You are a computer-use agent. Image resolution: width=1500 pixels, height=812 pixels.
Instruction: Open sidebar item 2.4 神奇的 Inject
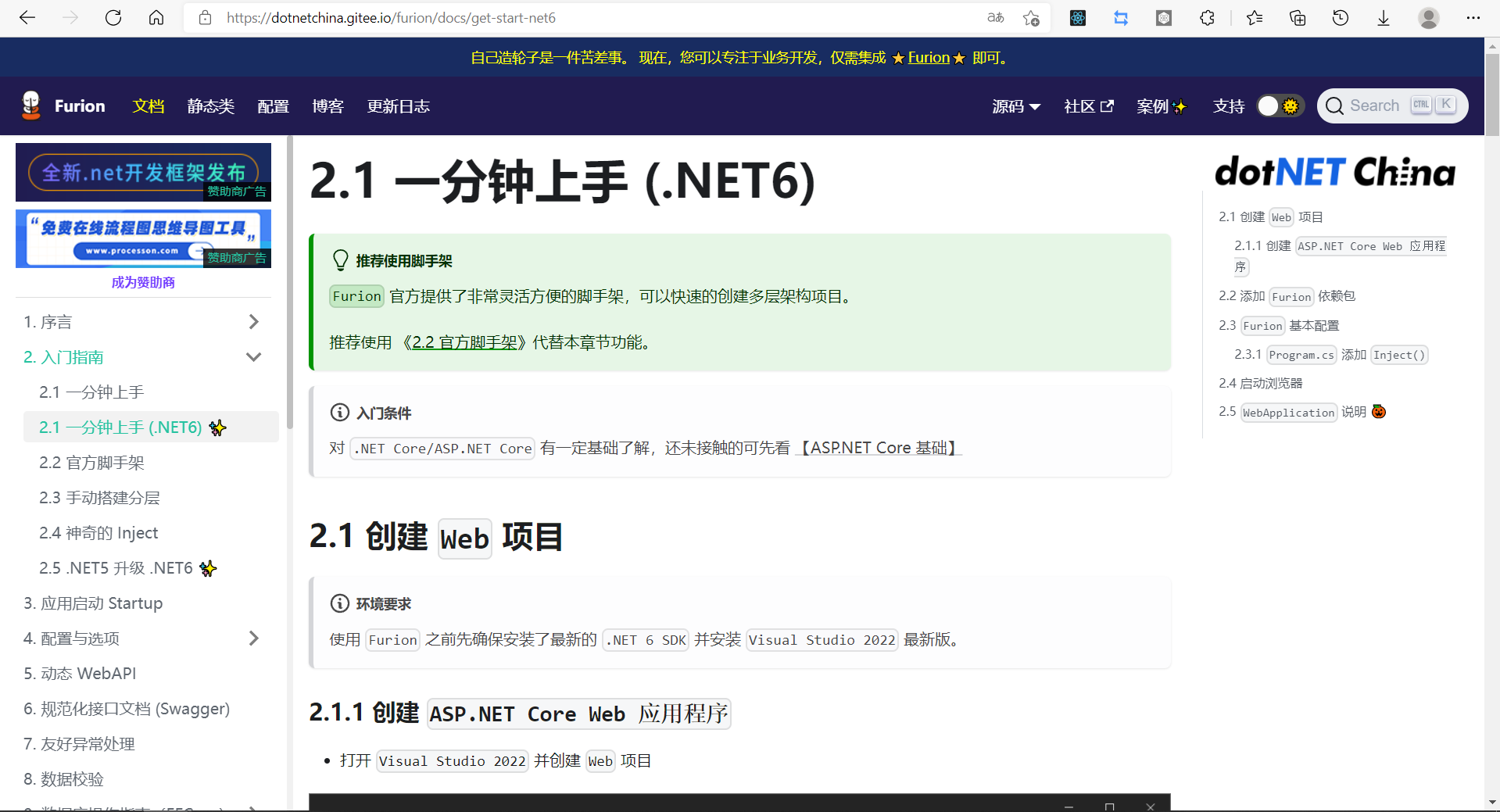pyautogui.click(x=98, y=532)
